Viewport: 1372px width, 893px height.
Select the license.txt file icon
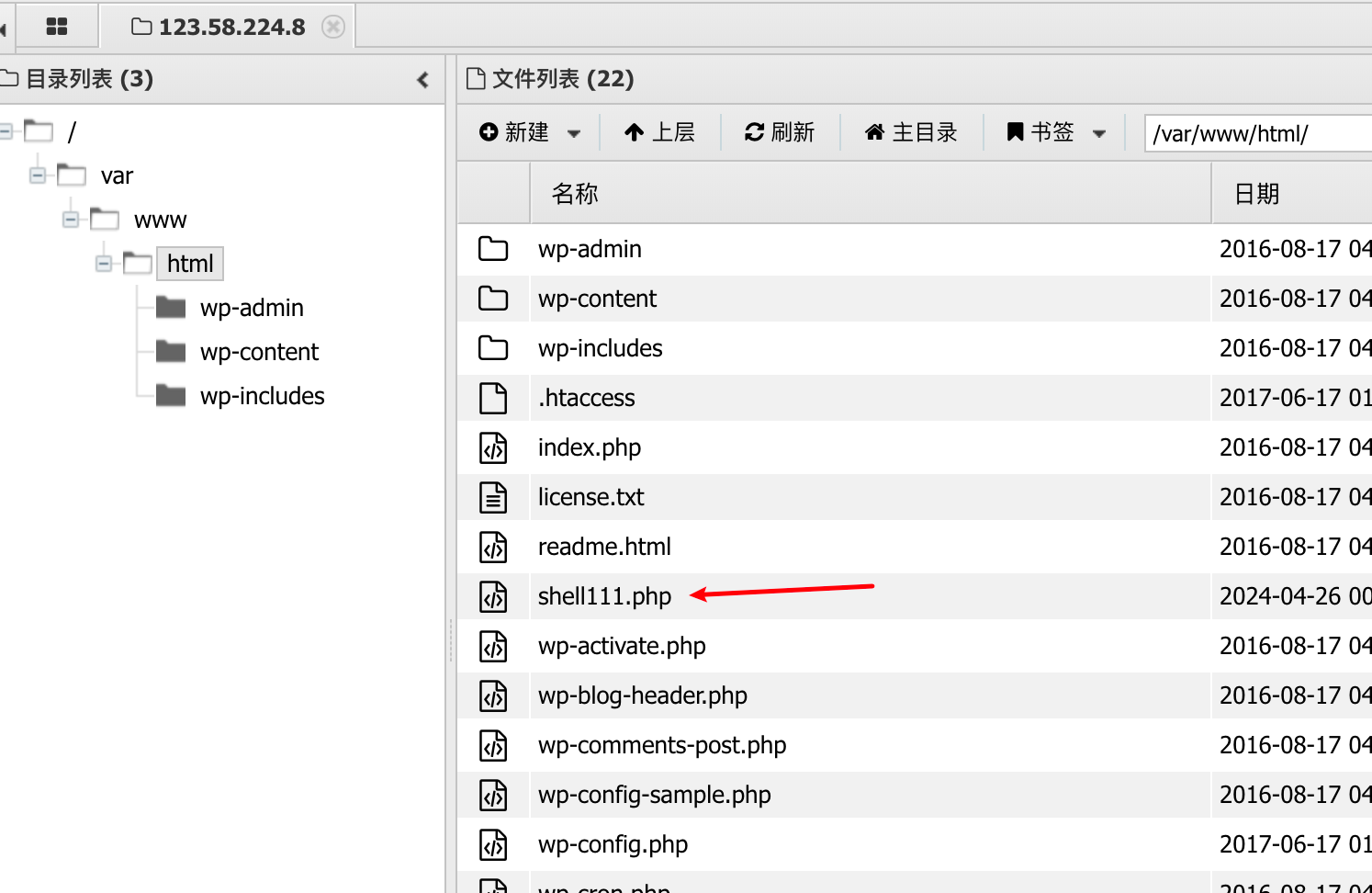coord(493,497)
